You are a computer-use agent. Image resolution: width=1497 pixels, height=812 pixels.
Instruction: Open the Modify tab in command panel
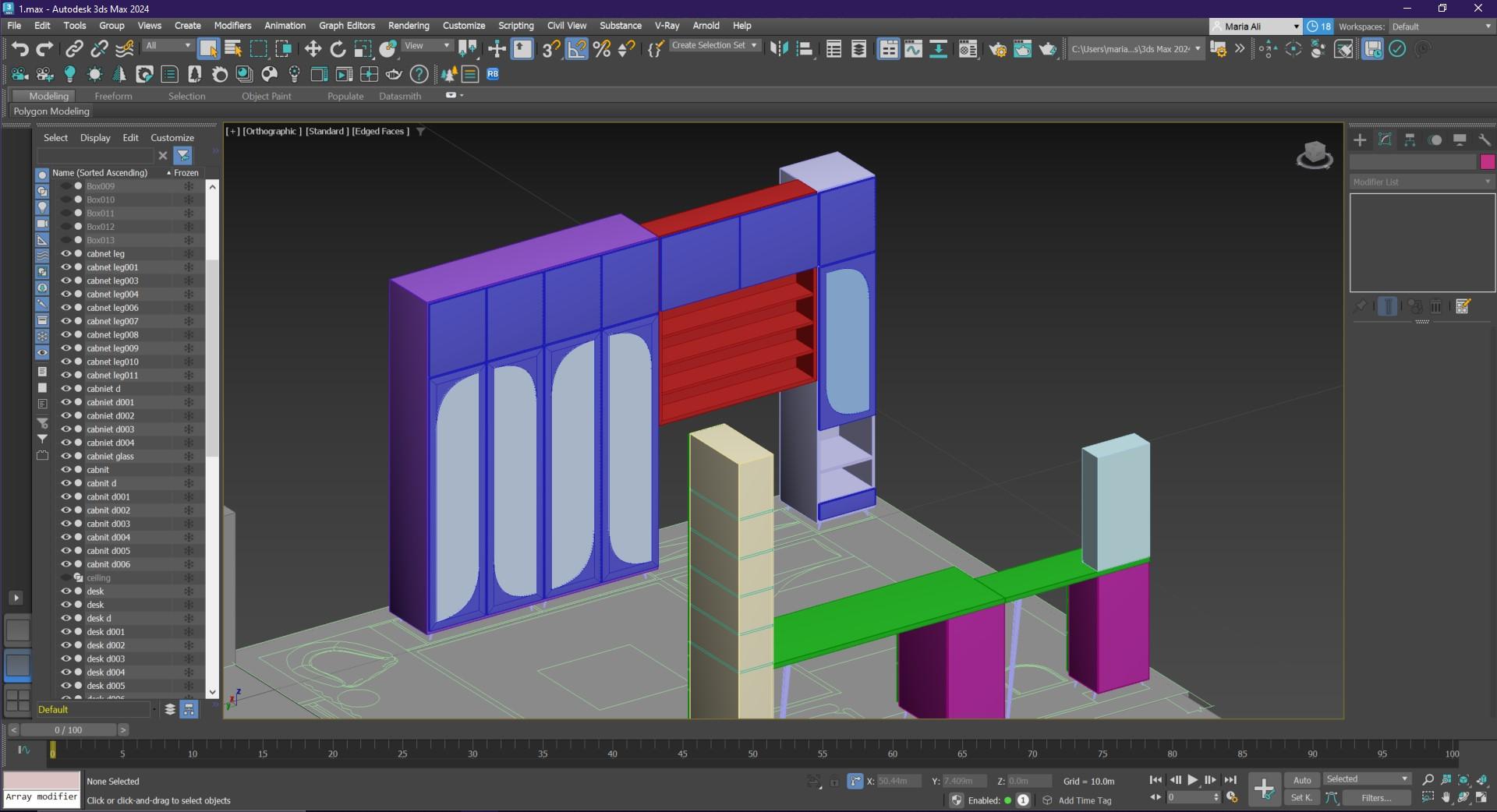(1385, 139)
